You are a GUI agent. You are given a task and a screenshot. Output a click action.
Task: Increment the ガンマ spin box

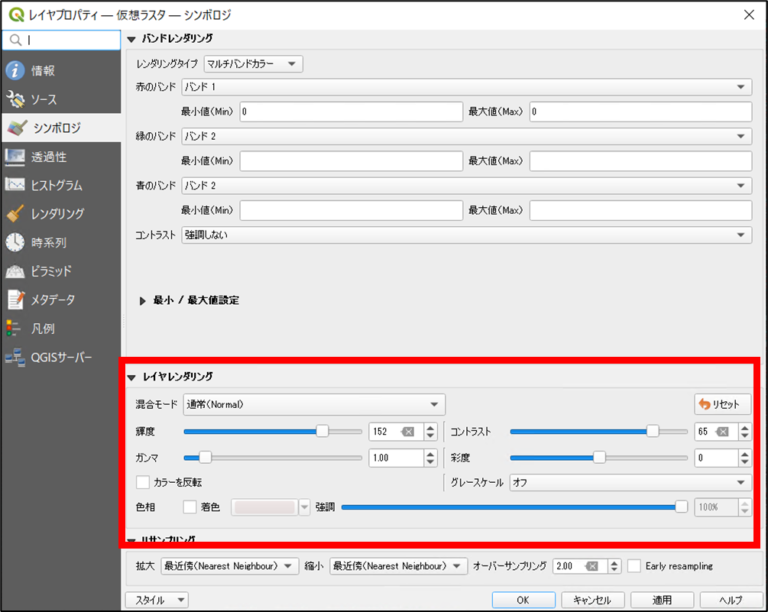(430, 454)
